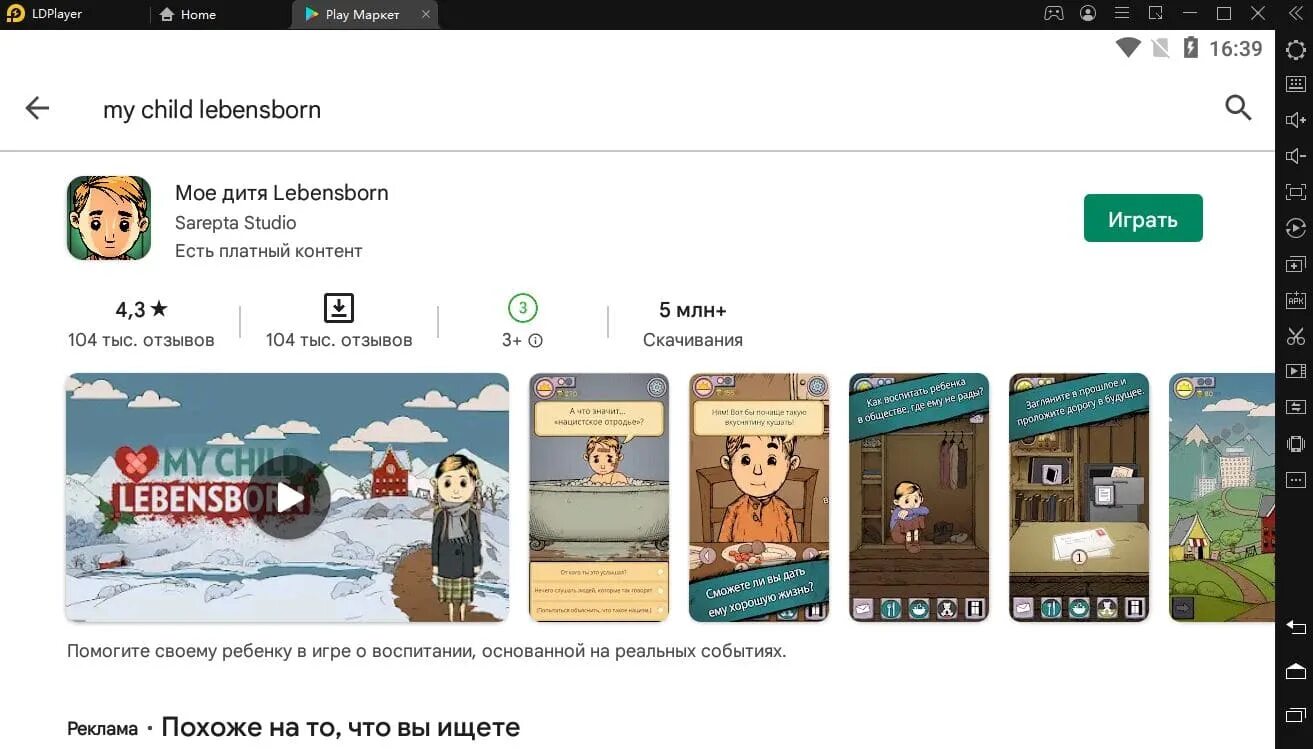The width and height of the screenshot is (1313, 749).
Task: Click the Играть button
Action: [1143, 218]
